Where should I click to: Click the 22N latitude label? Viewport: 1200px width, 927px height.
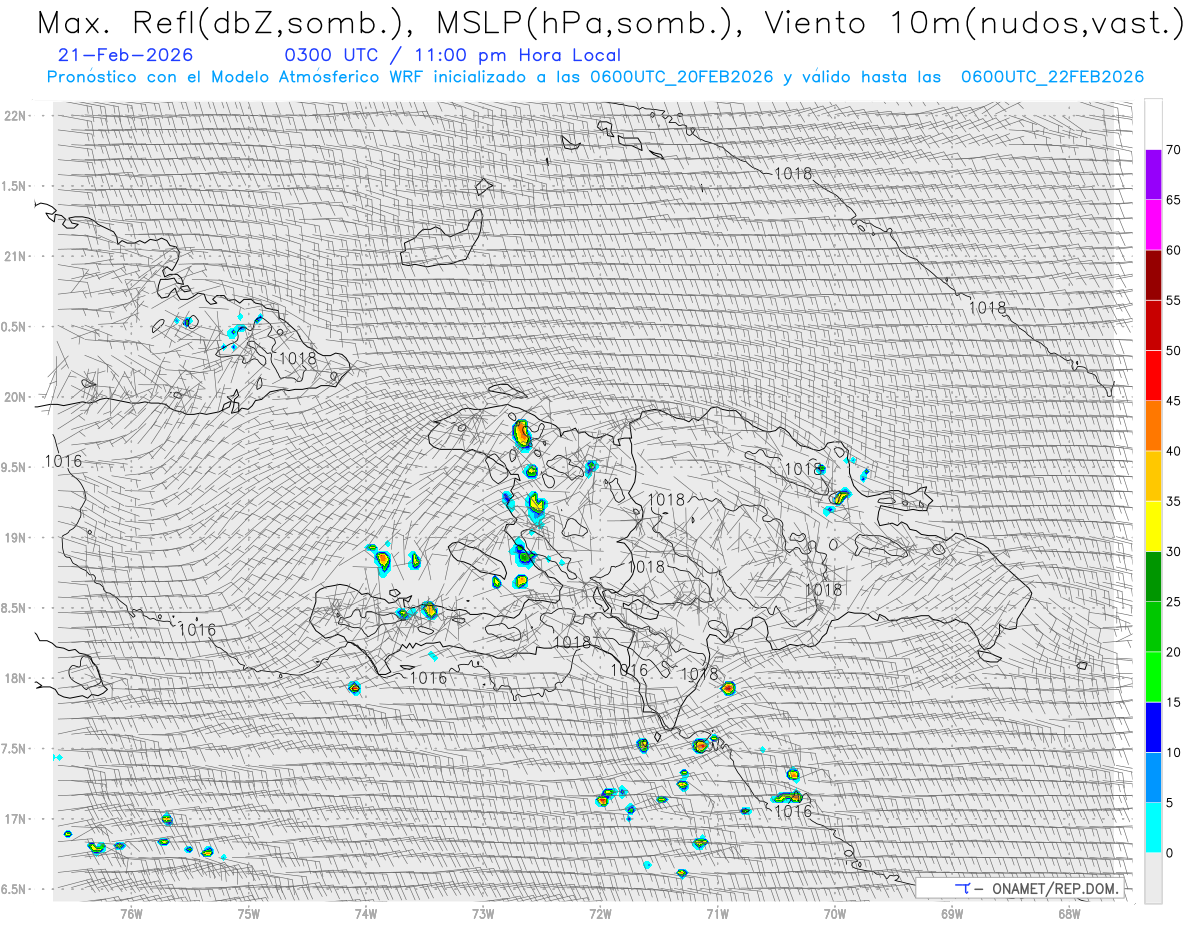[x=17, y=116]
